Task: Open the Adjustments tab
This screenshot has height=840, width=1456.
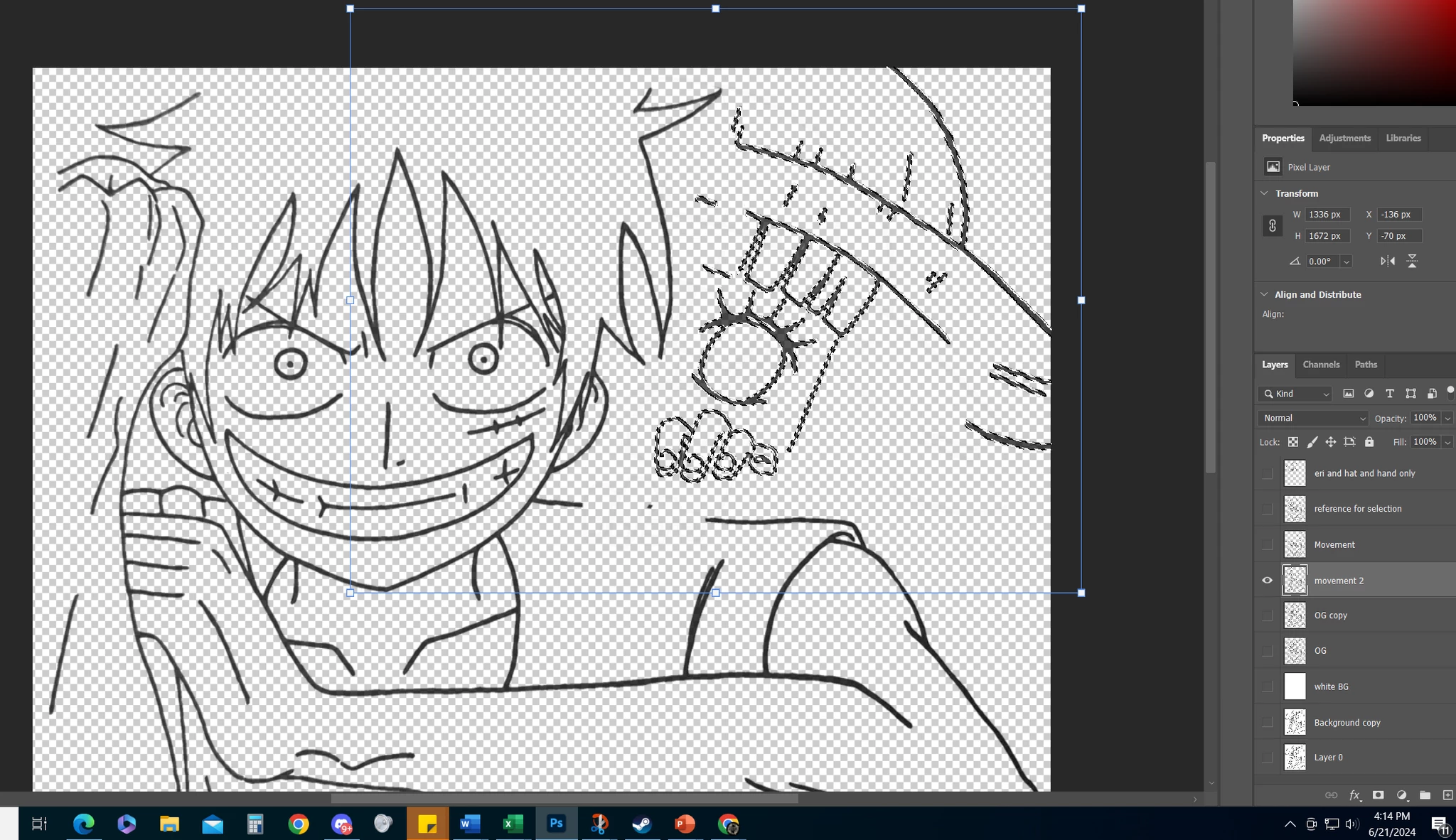Action: click(x=1344, y=139)
